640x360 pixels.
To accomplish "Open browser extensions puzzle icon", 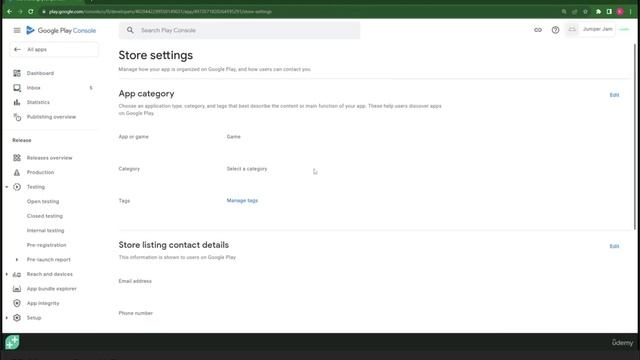I will 598,12.
